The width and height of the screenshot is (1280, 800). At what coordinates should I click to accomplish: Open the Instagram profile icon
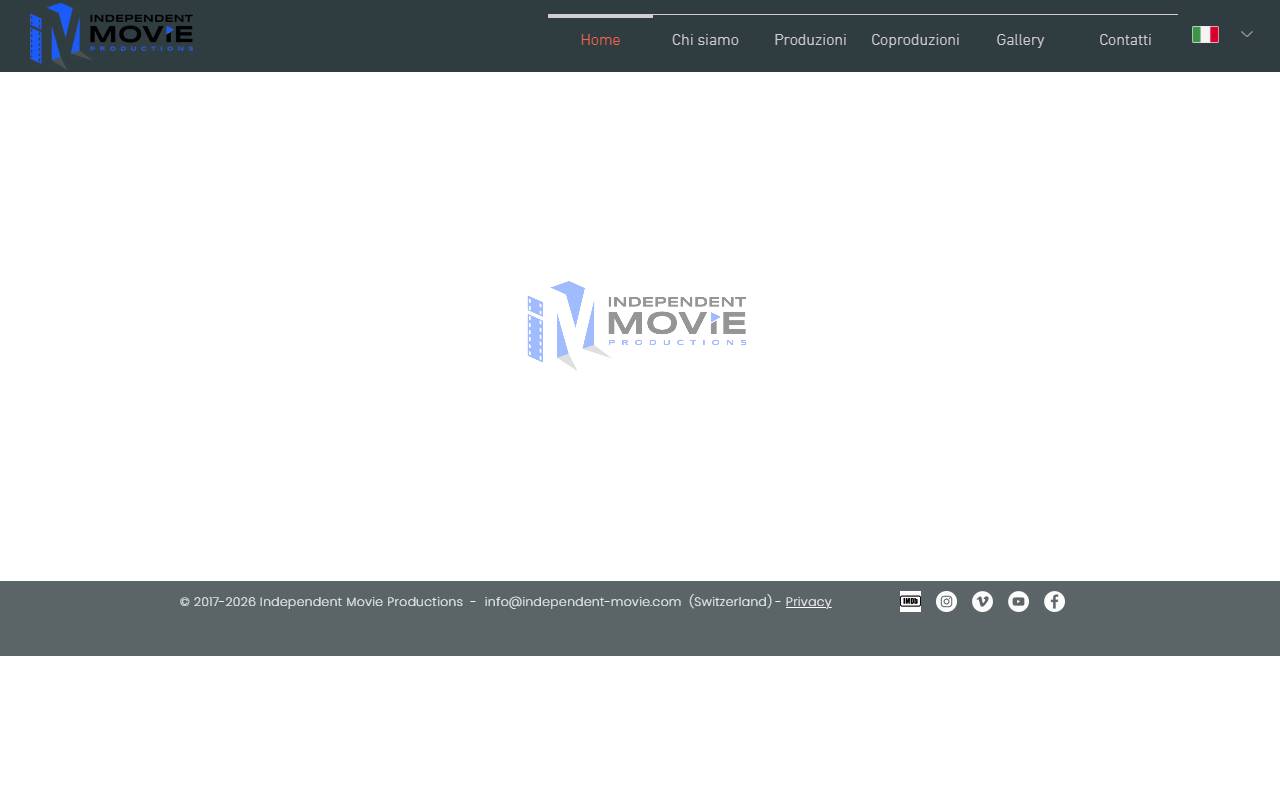946,601
